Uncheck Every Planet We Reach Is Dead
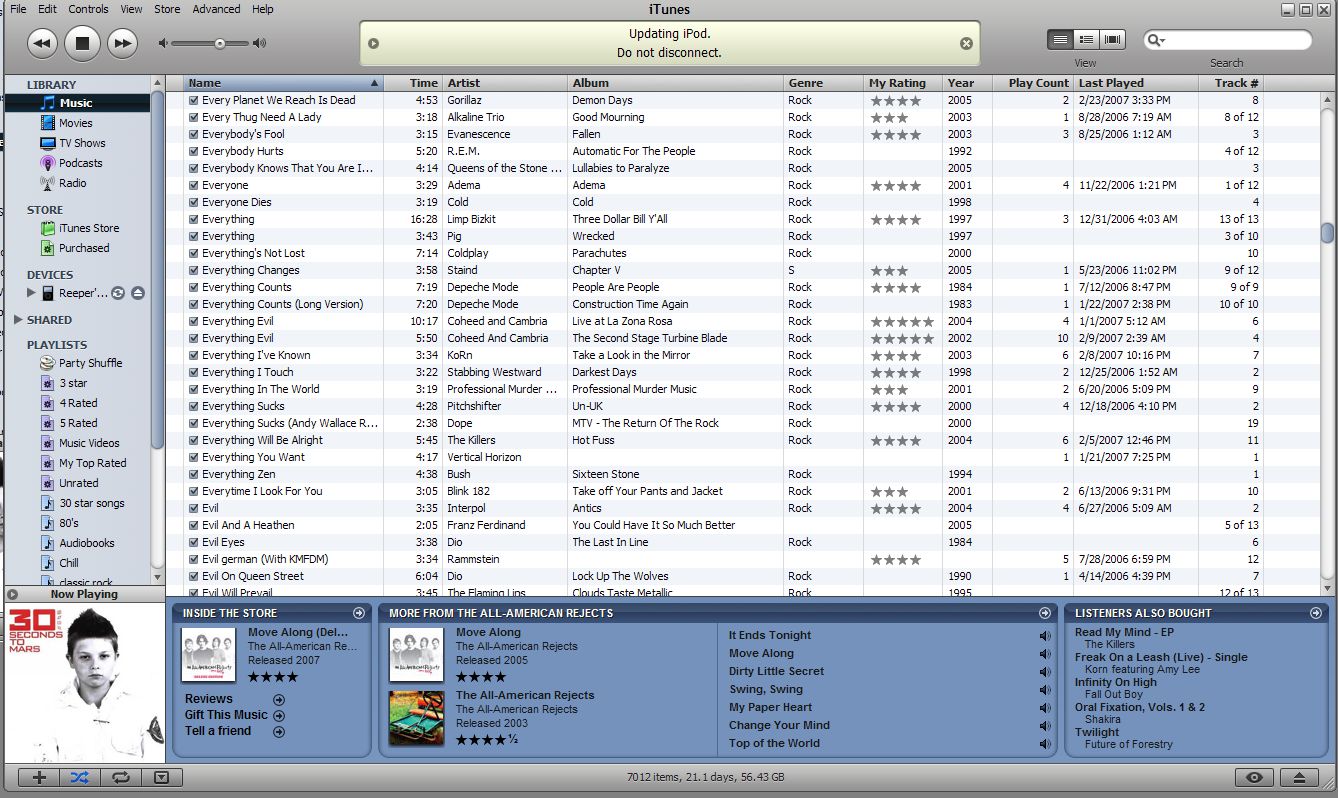This screenshot has width=1338, height=798. pos(194,100)
